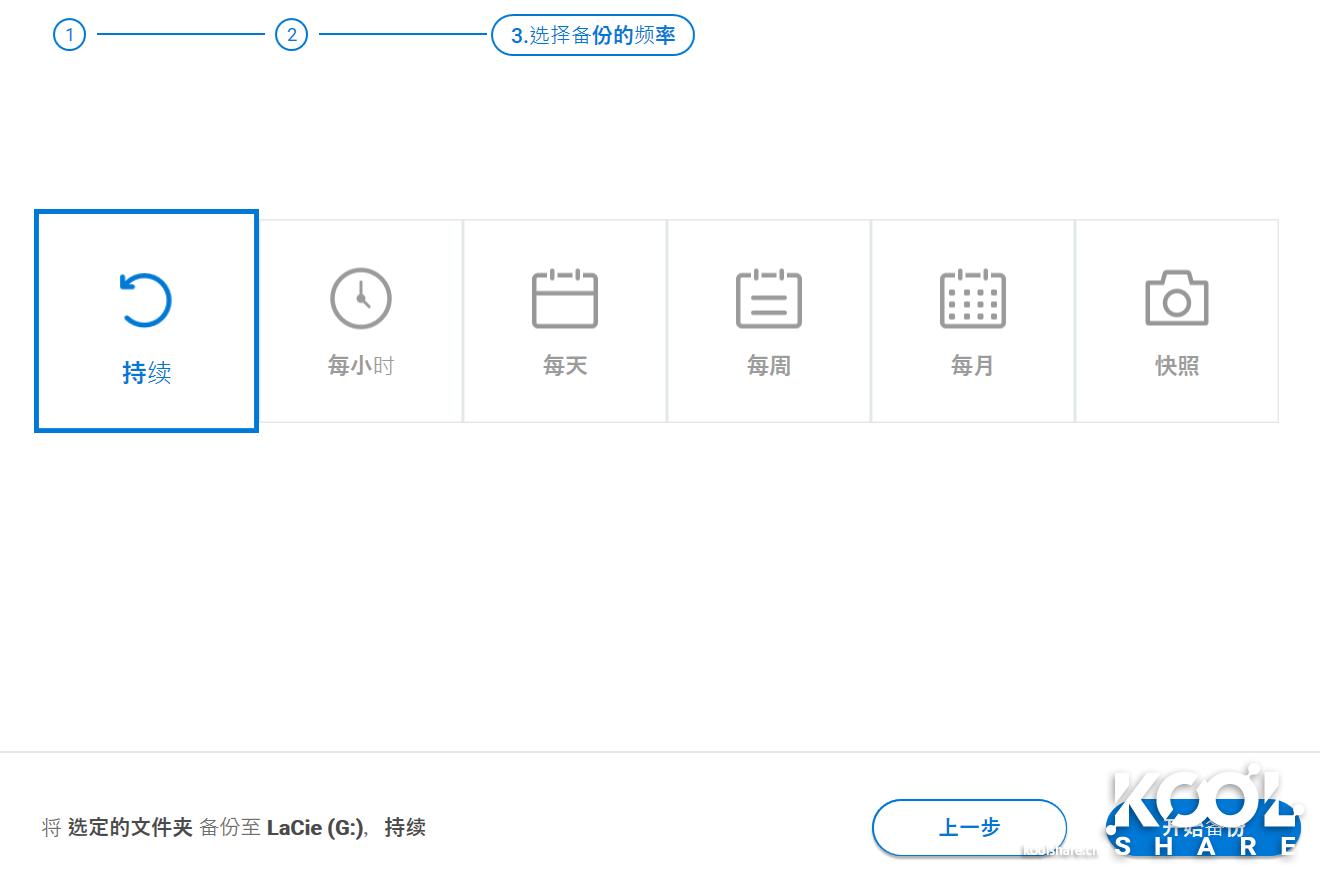
Task: Click the 每周 weekly calendar icon
Action: 769,297
